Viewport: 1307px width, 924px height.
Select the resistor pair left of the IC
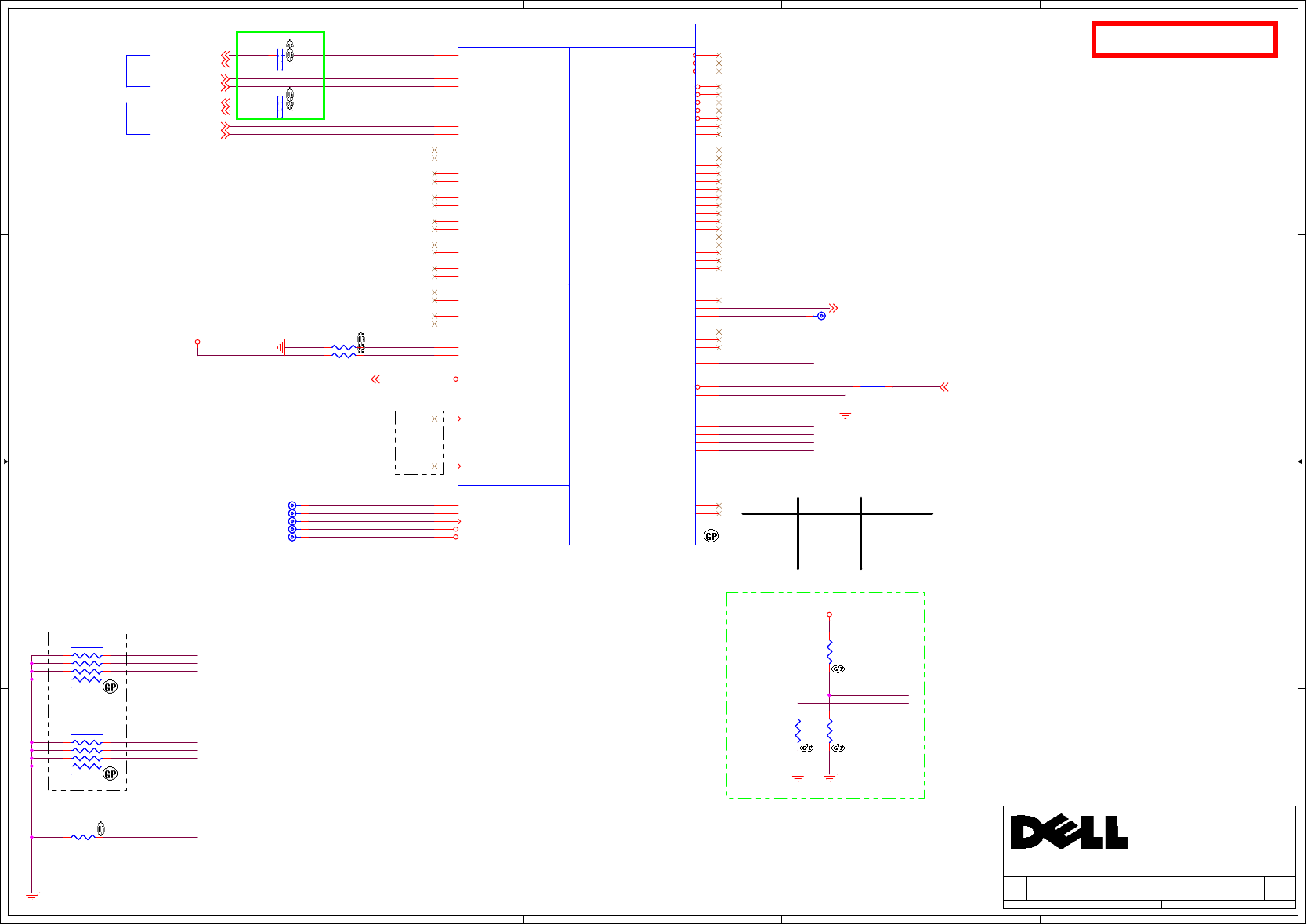[343, 351]
